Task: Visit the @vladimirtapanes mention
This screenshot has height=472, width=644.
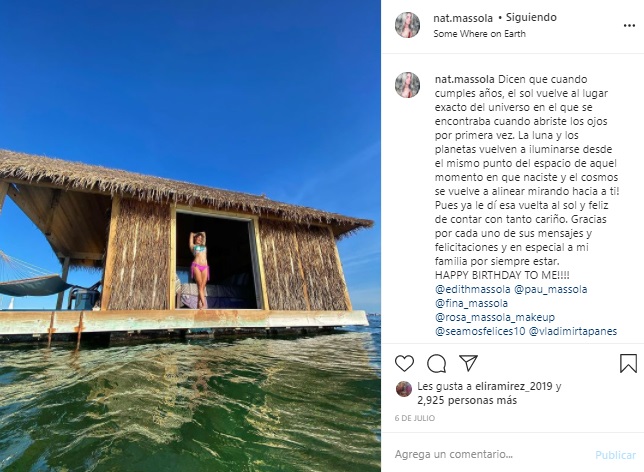Action: tap(573, 331)
